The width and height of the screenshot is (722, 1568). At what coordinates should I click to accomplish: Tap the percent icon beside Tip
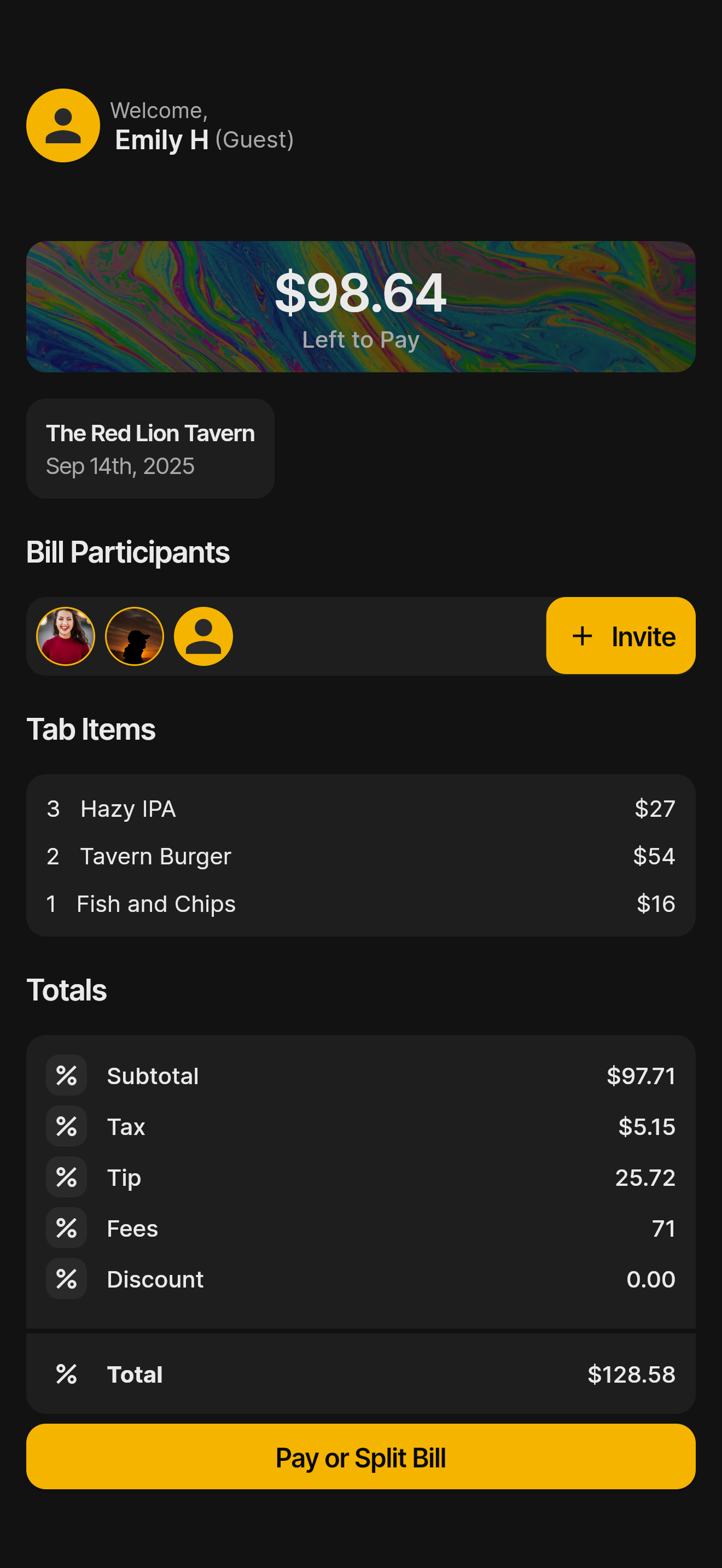66,1177
